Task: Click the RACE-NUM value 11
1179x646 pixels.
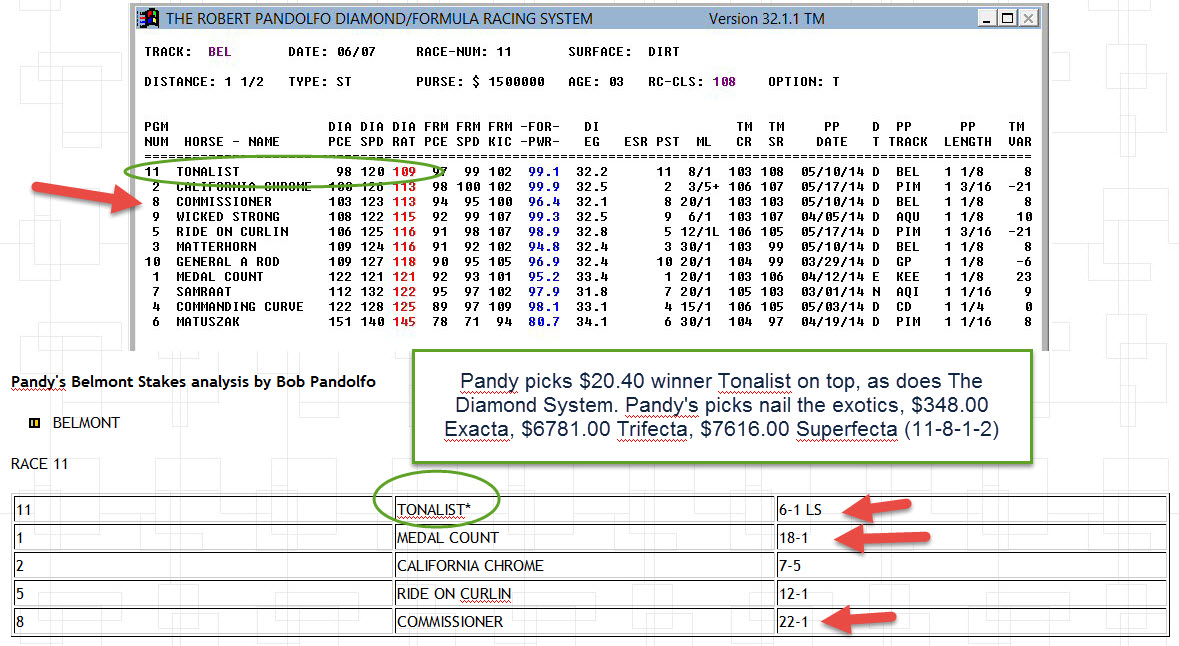Action: pyautogui.click(x=504, y=52)
